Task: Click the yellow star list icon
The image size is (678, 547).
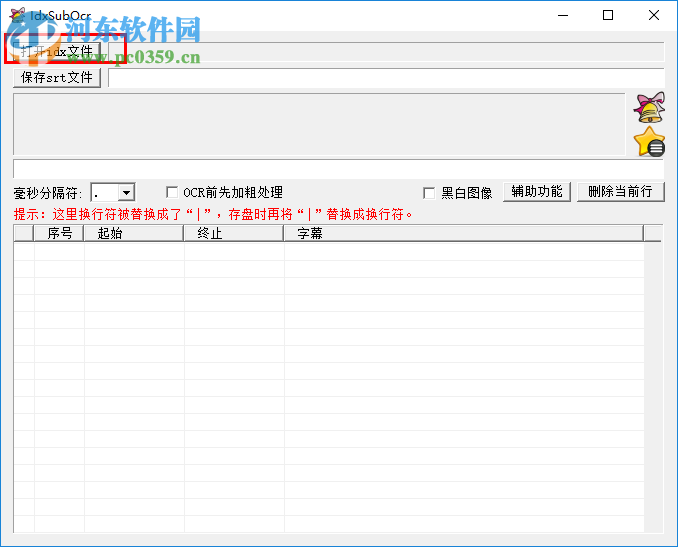Action: click(649, 141)
